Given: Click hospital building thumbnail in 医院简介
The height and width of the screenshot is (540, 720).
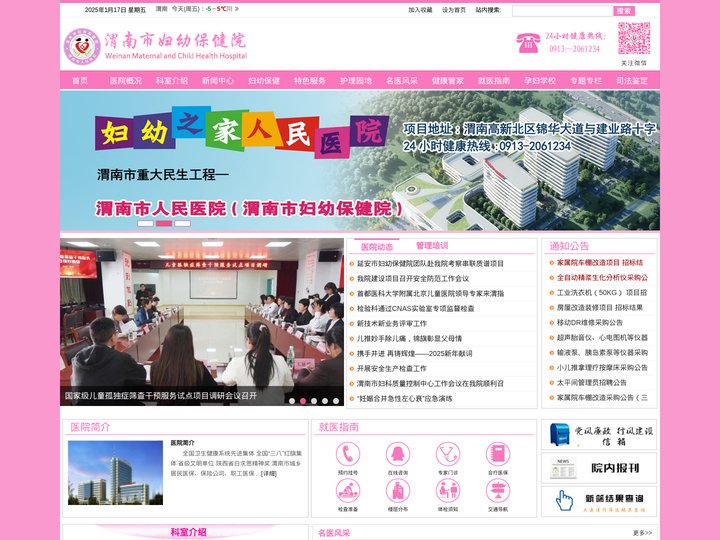Looking at the screenshot, I should pyautogui.click(x=115, y=472).
